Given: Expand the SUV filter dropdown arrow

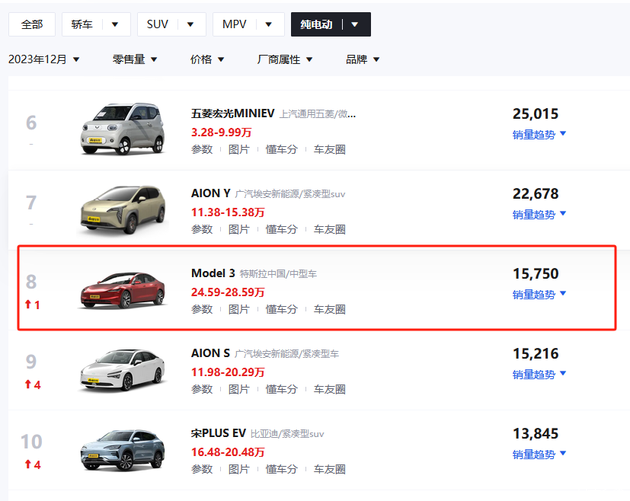Looking at the screenshot, I should [x=190, y=24].
